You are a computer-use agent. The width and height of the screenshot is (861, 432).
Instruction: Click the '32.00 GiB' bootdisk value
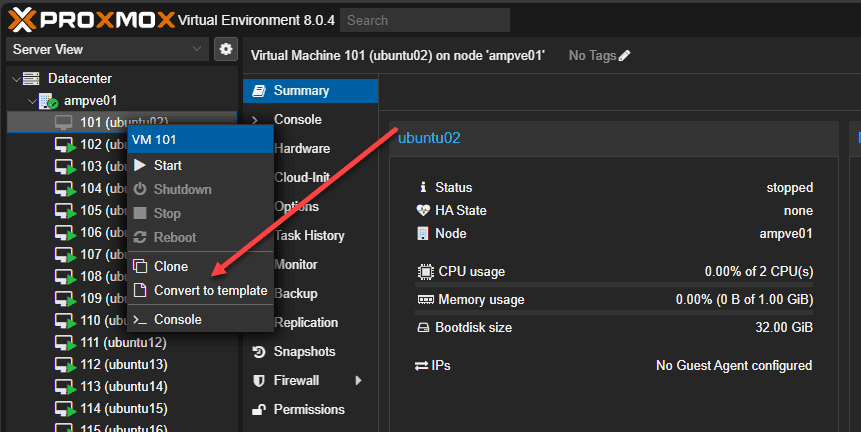click(x=784, y=328)
